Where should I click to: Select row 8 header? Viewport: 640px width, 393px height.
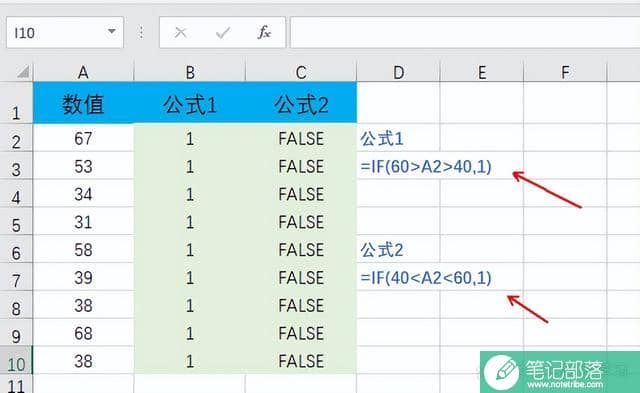16,305
